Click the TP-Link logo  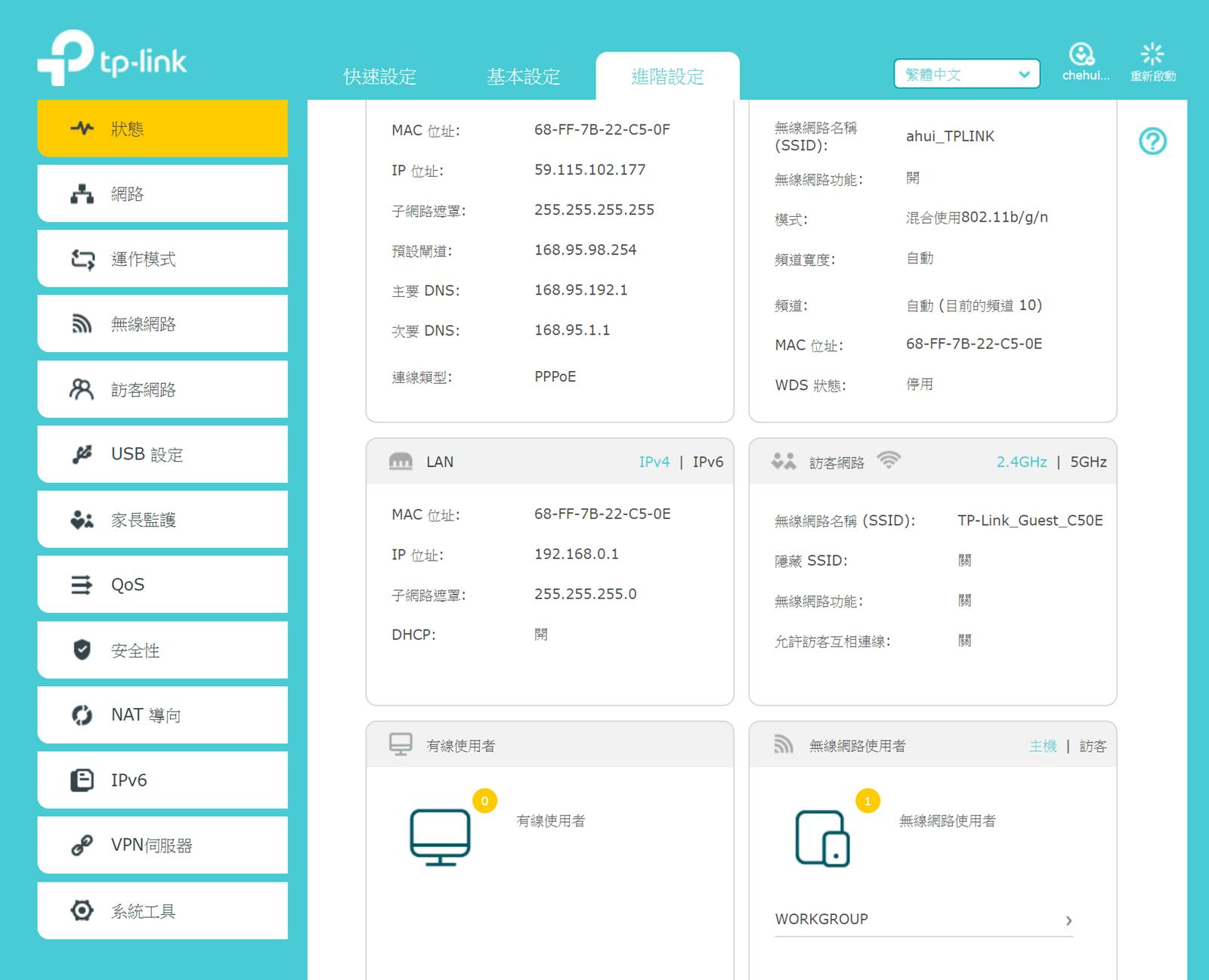[112, 59]
